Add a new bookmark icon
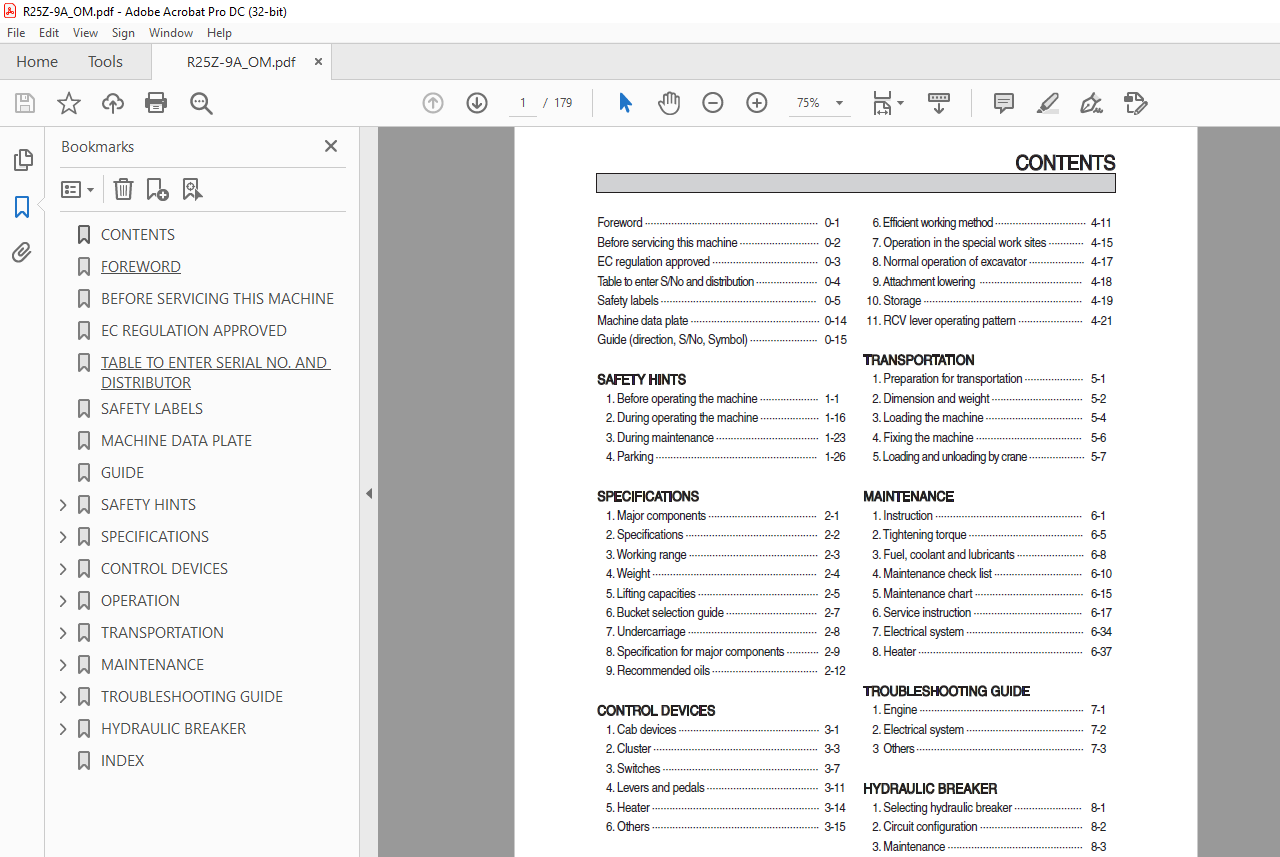The width and height of the screenshot is (1280, 857). [x=157, y=189]
